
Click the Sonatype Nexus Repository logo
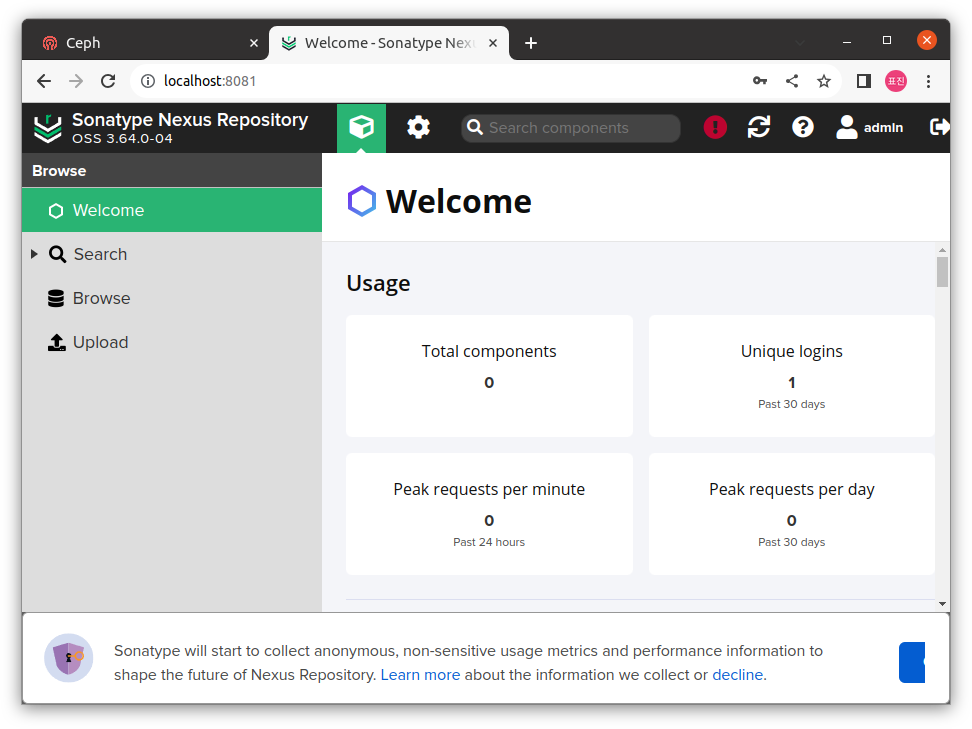coord(48,128)
